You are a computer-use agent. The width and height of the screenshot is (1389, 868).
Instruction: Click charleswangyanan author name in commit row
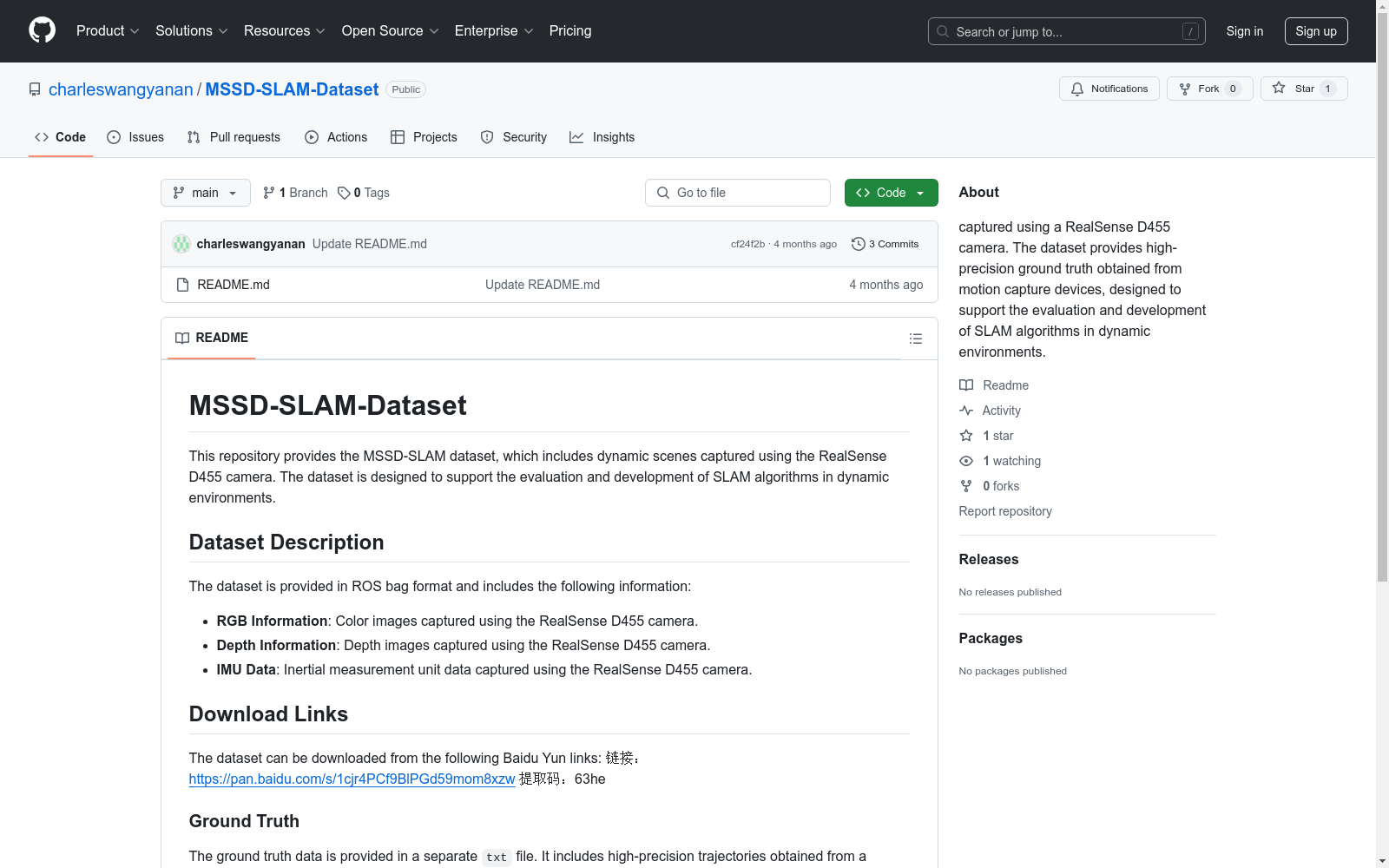(251, 244)
